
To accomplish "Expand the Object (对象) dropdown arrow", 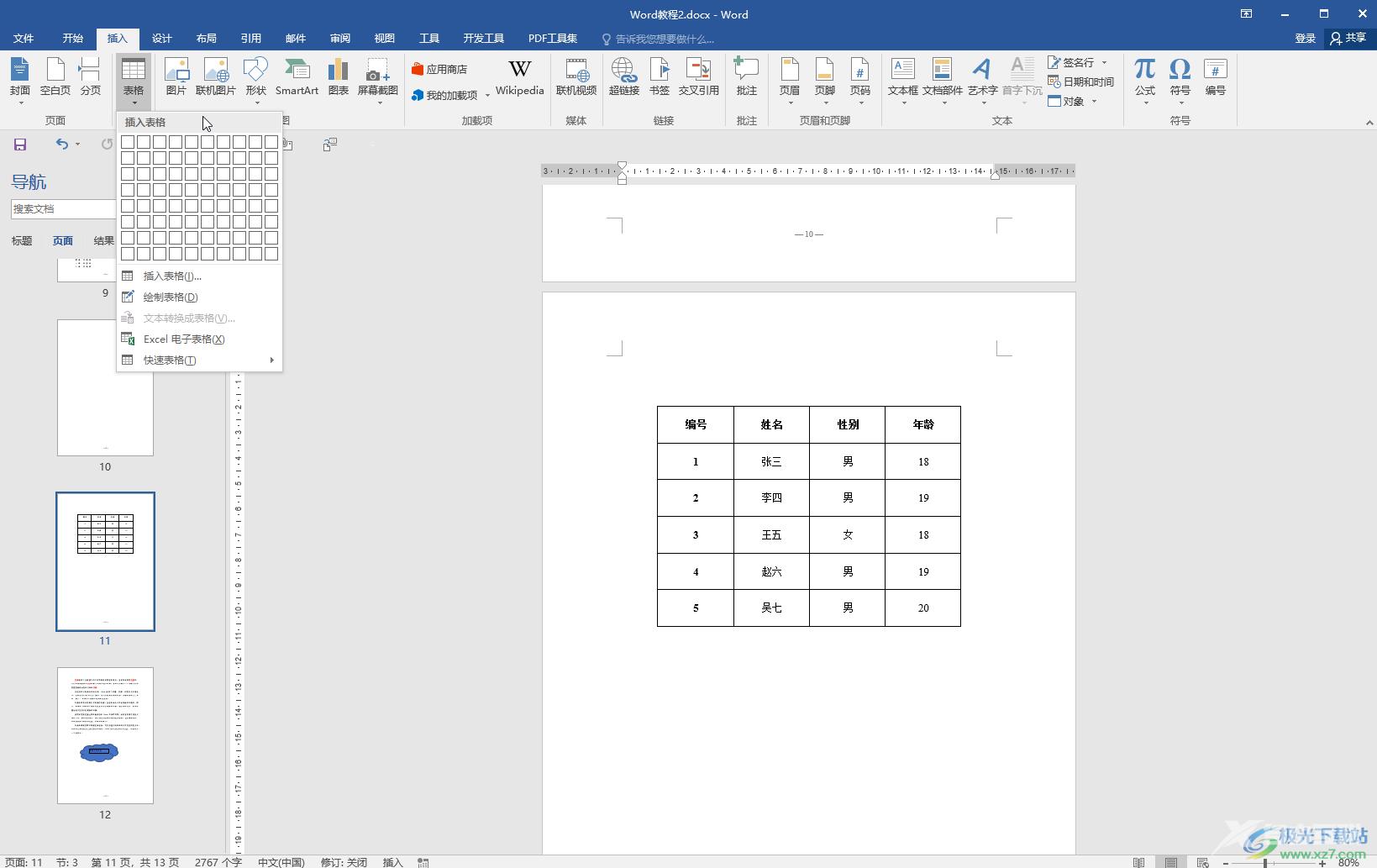I will 1094,102.
